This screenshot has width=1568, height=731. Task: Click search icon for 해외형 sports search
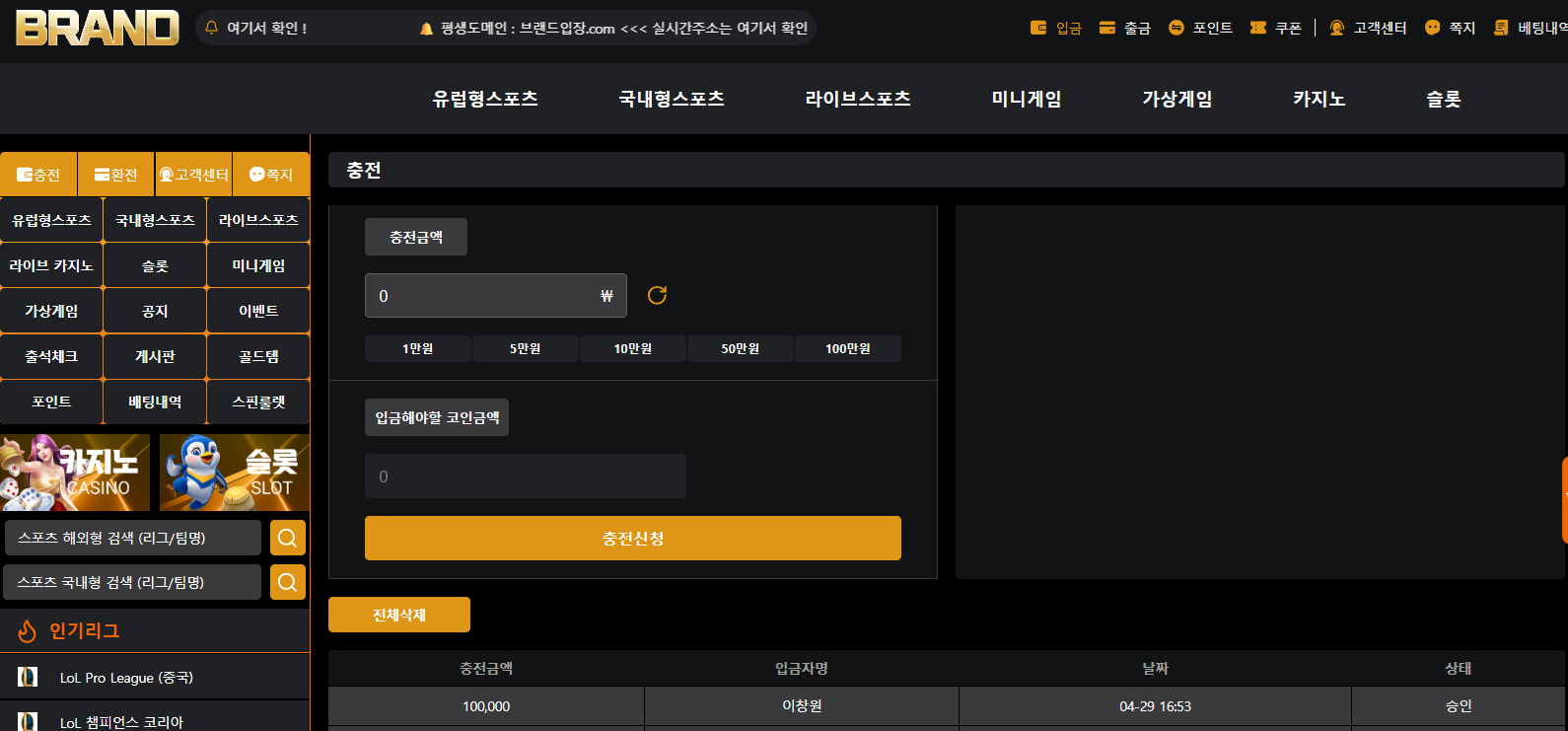(x=287, y=538)
